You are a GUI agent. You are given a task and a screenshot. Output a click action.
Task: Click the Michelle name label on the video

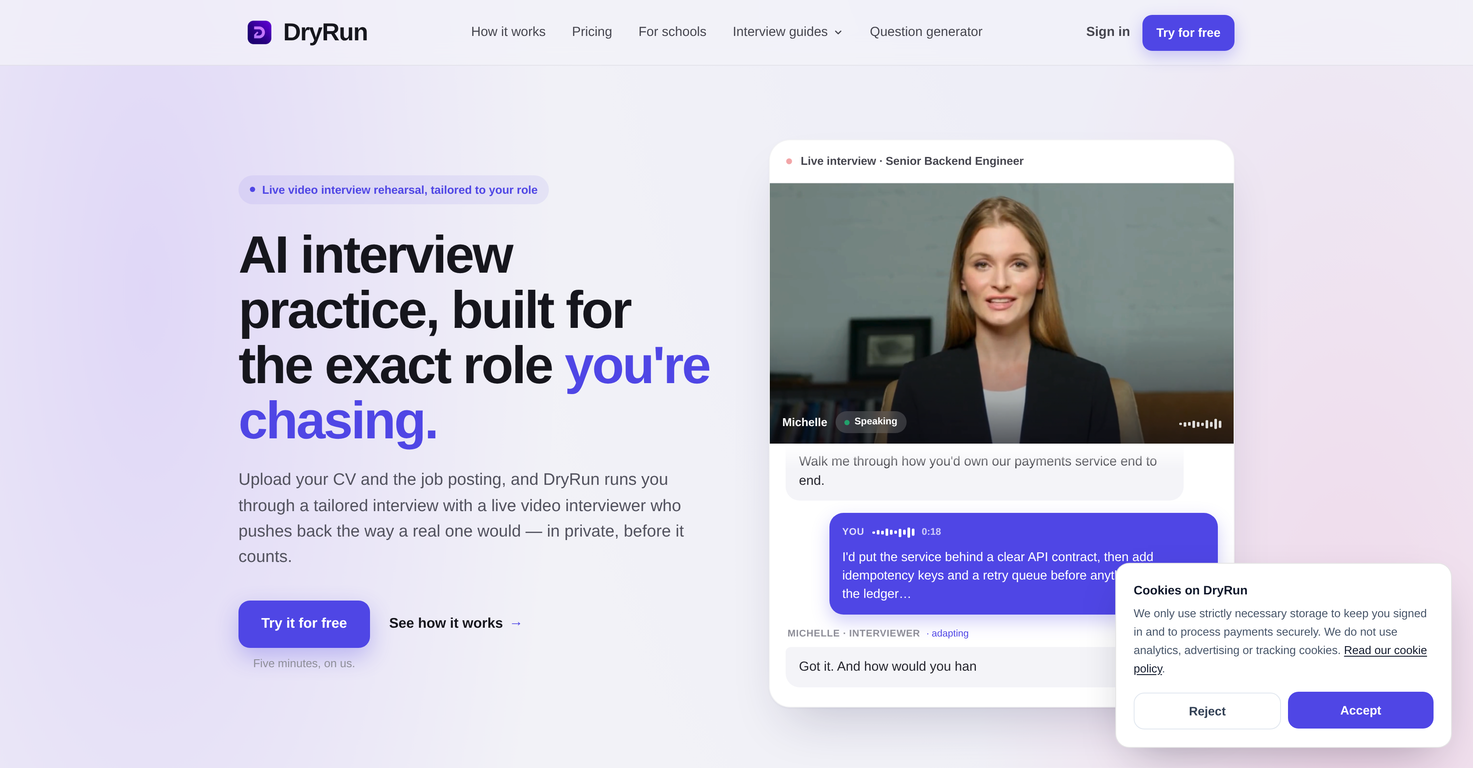[805, 422]
